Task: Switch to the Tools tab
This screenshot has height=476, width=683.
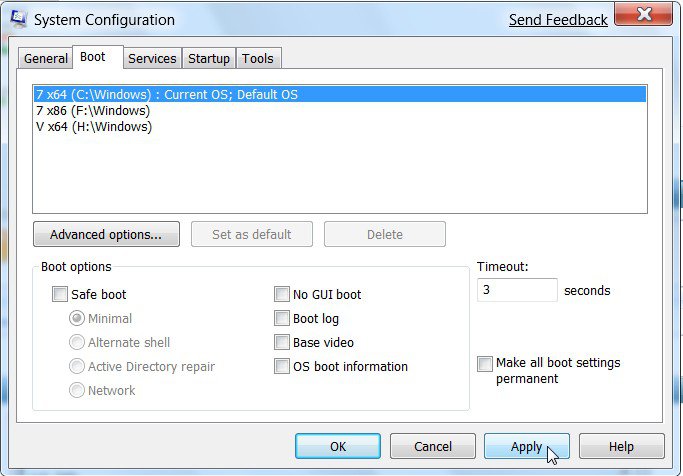Action: click(258, 58)
